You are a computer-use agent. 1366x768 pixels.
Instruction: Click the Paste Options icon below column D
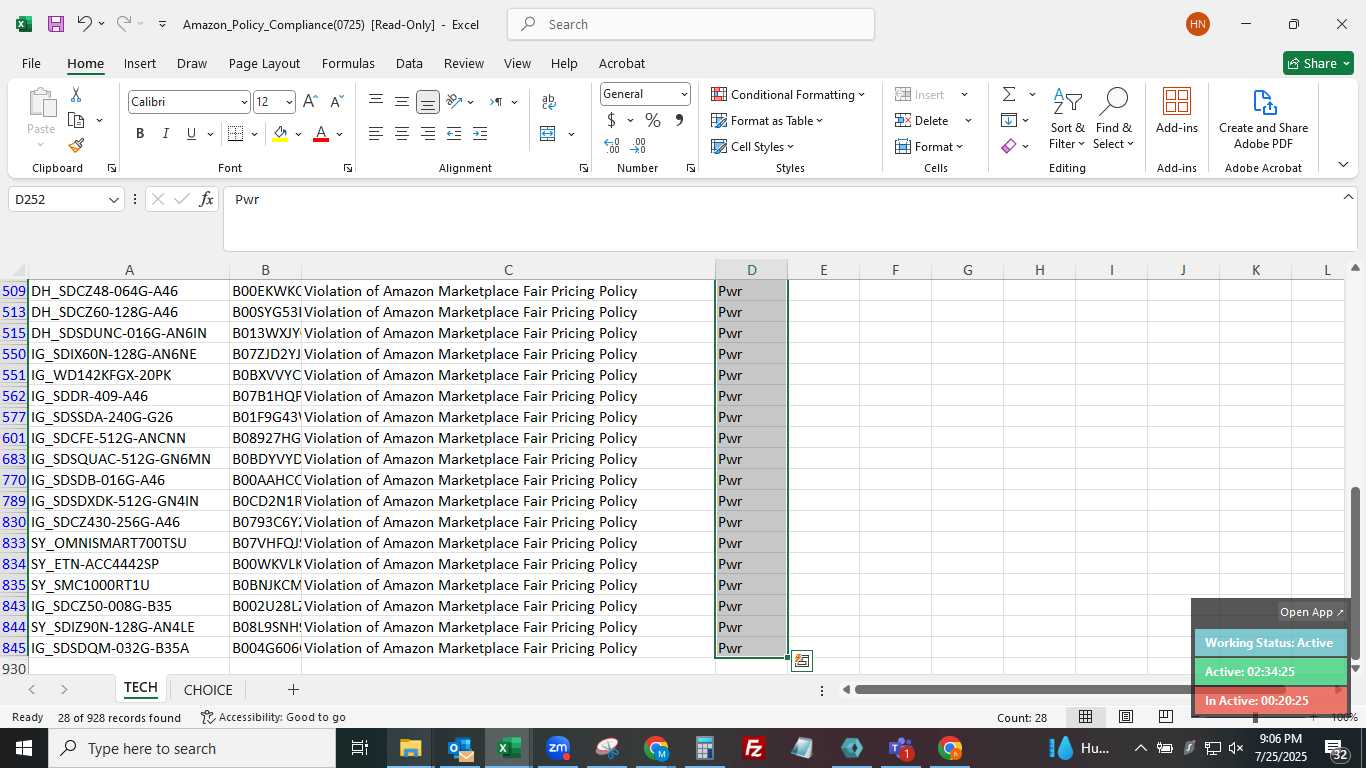pos(801,661)
